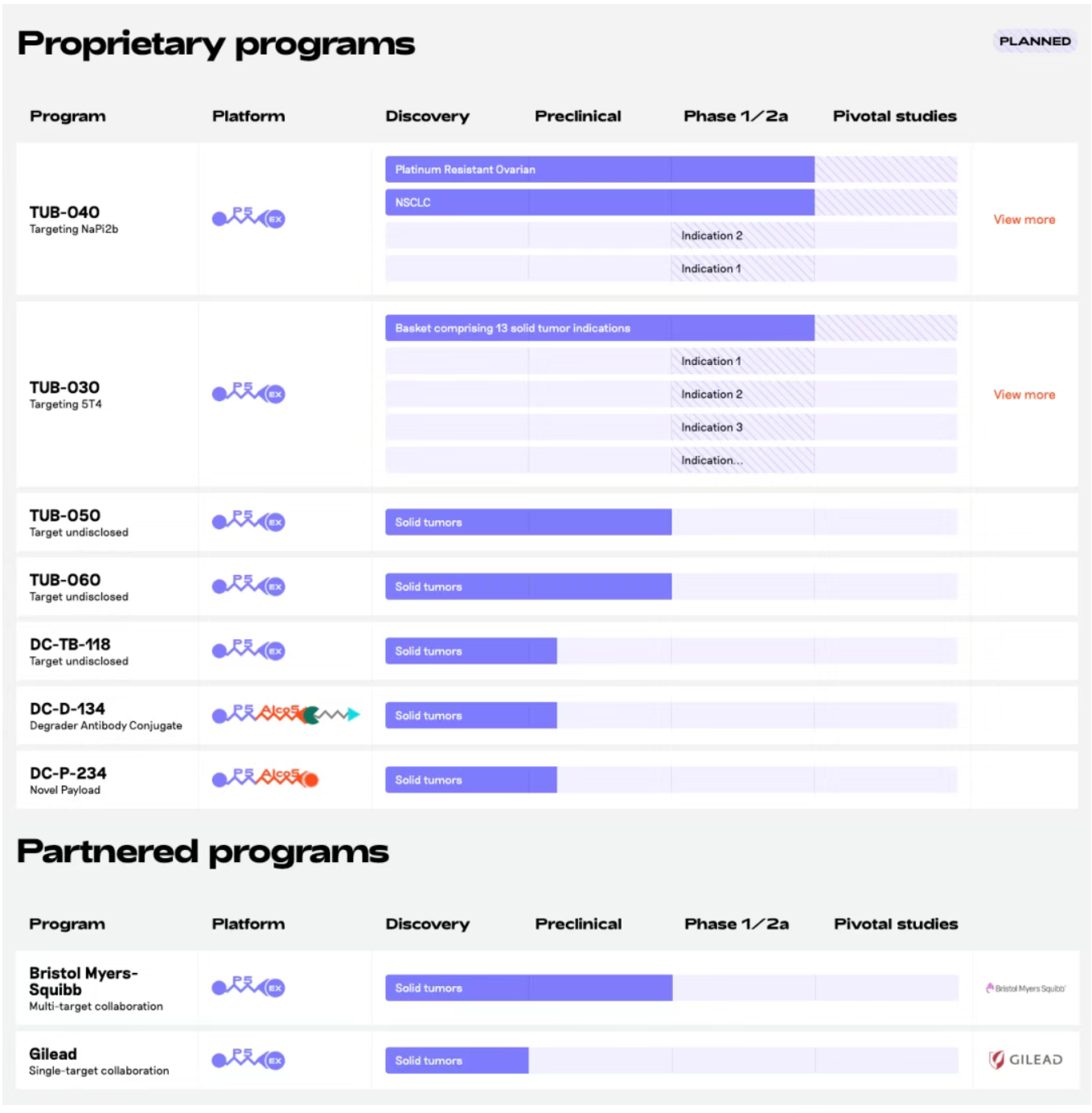This screenshot has height=1113, width=1092.
Task: Click the TUB-060 program name
Action: (x=65, y=580)
